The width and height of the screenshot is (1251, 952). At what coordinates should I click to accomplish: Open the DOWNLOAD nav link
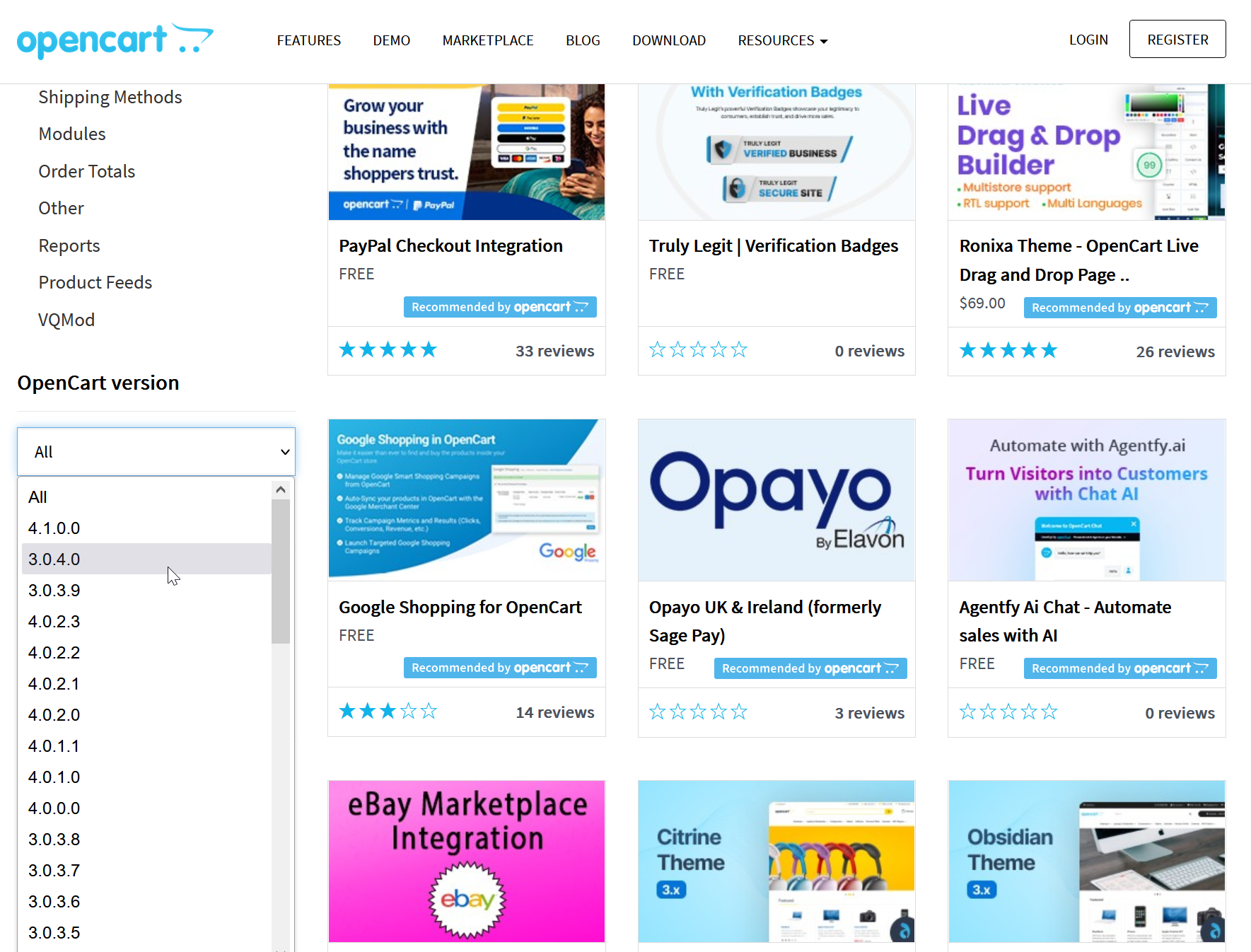click(669, 40)
